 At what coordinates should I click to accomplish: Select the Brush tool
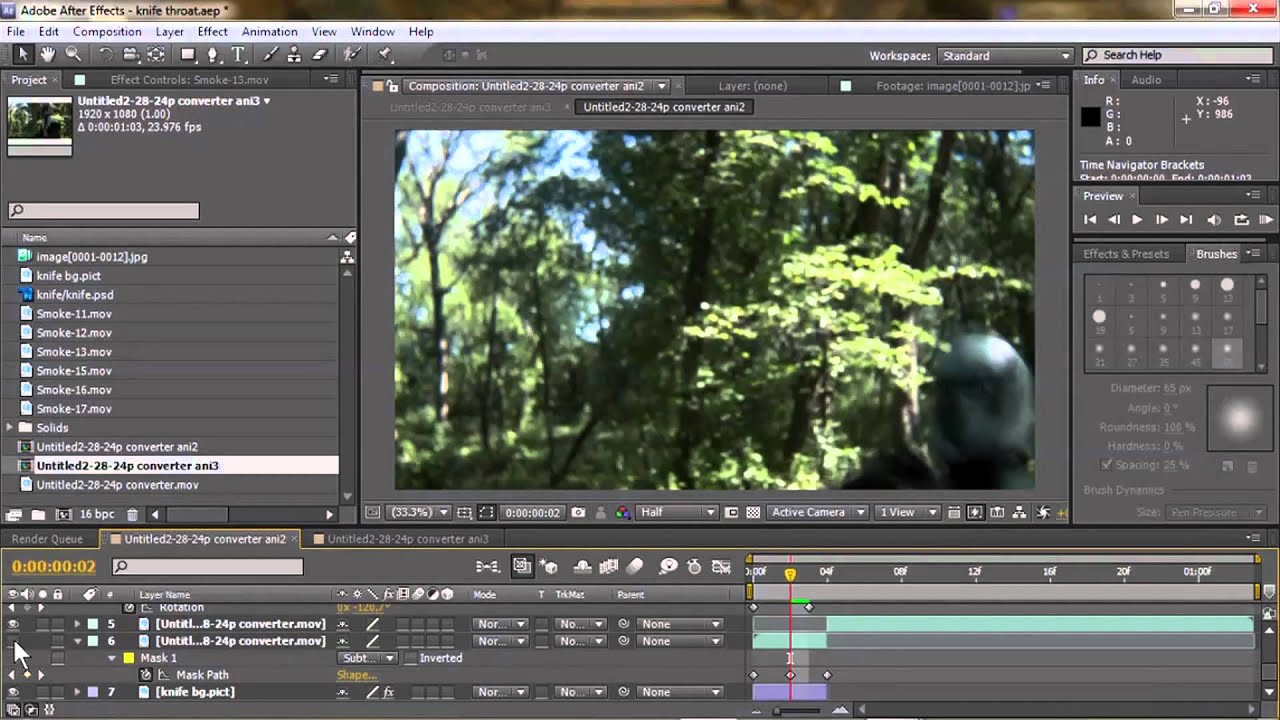(269, 55)
